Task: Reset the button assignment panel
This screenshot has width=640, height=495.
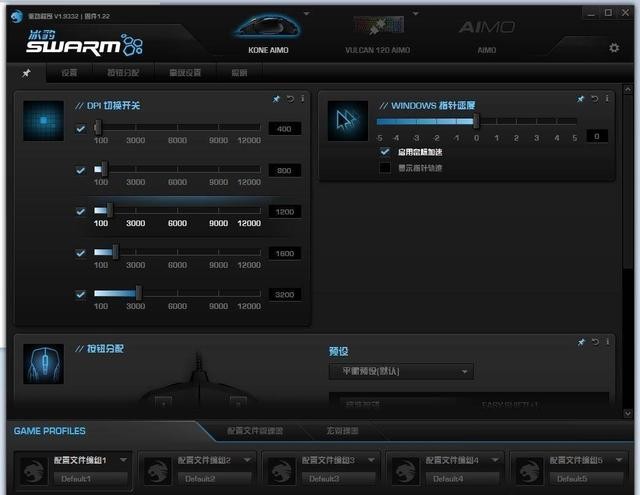Action: (595, 342)
